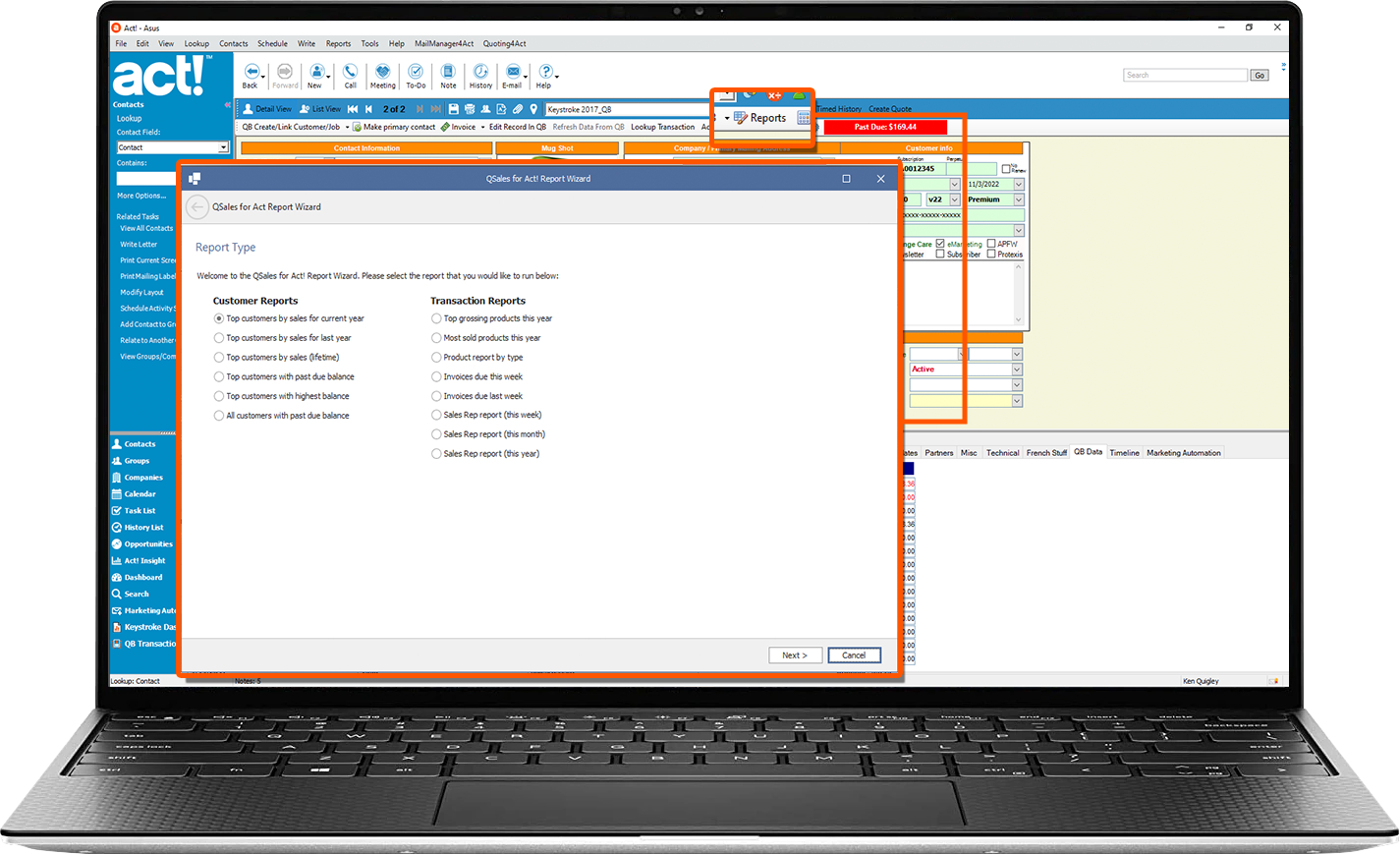1400x854 pixels.
Task: Click the Go search button
Action: (x=1259, y=75)
